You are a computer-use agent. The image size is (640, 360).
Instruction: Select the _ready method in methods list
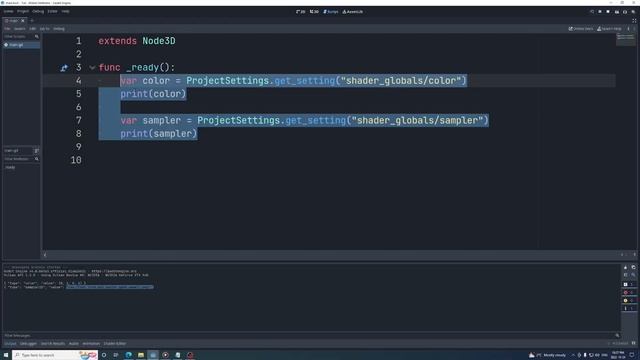tap(10, 167)
